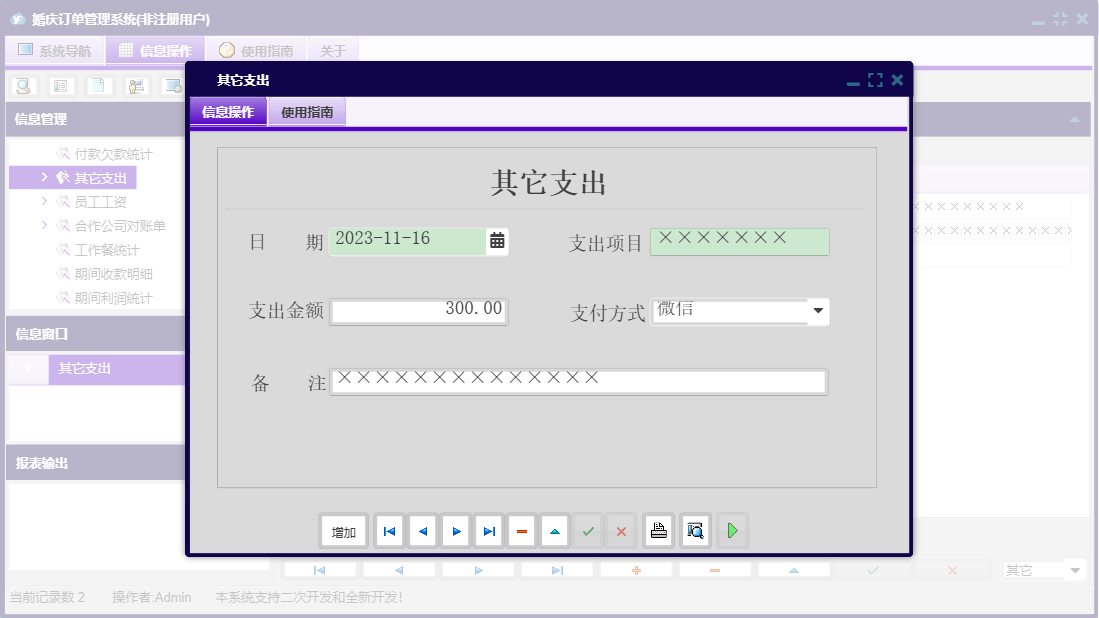The image size is (1099, 618).
Task: Go to previous record with the blue arrow
Action: pos(422,531)
